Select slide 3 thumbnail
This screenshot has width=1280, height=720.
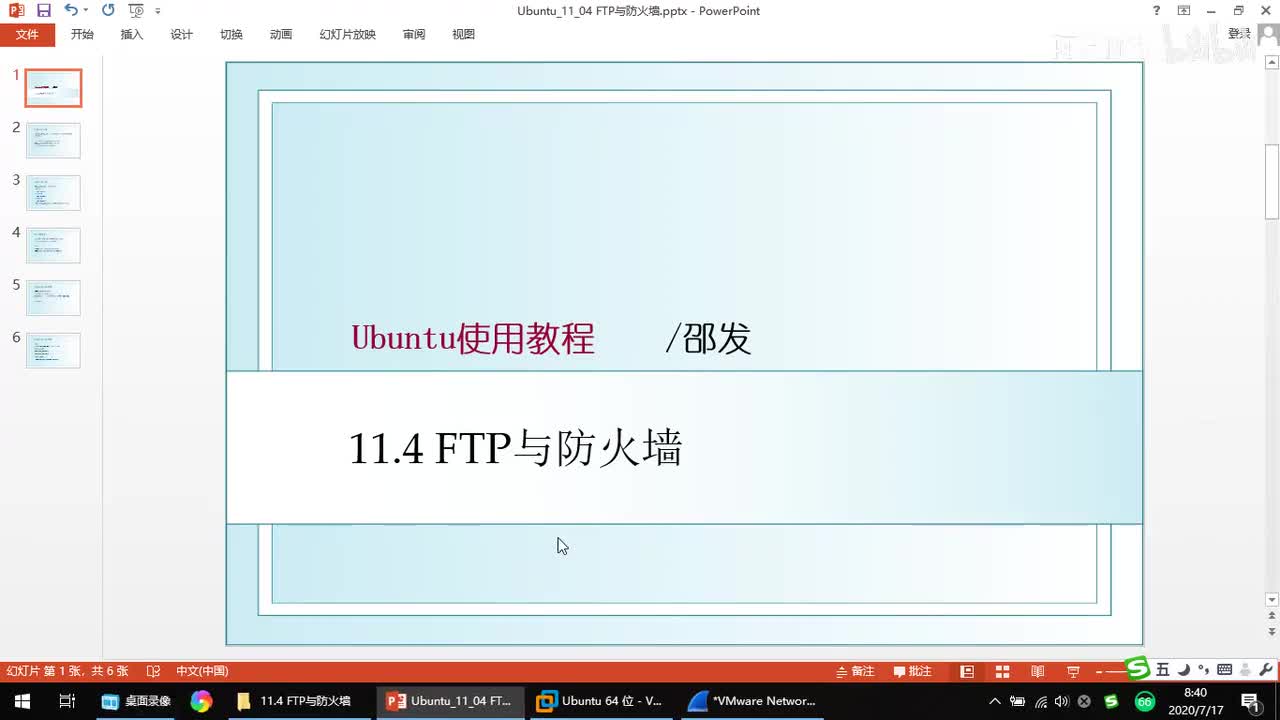point(53,193)
